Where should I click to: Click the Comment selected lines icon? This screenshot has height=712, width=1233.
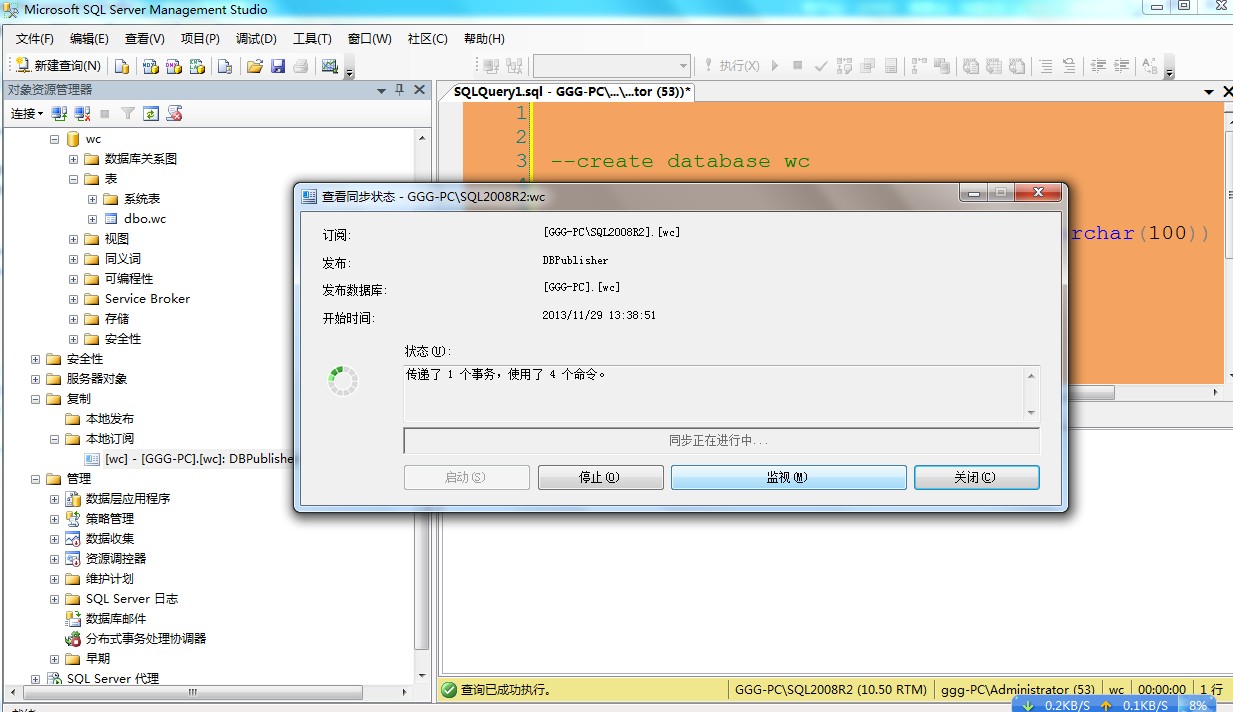point(1045,66)
